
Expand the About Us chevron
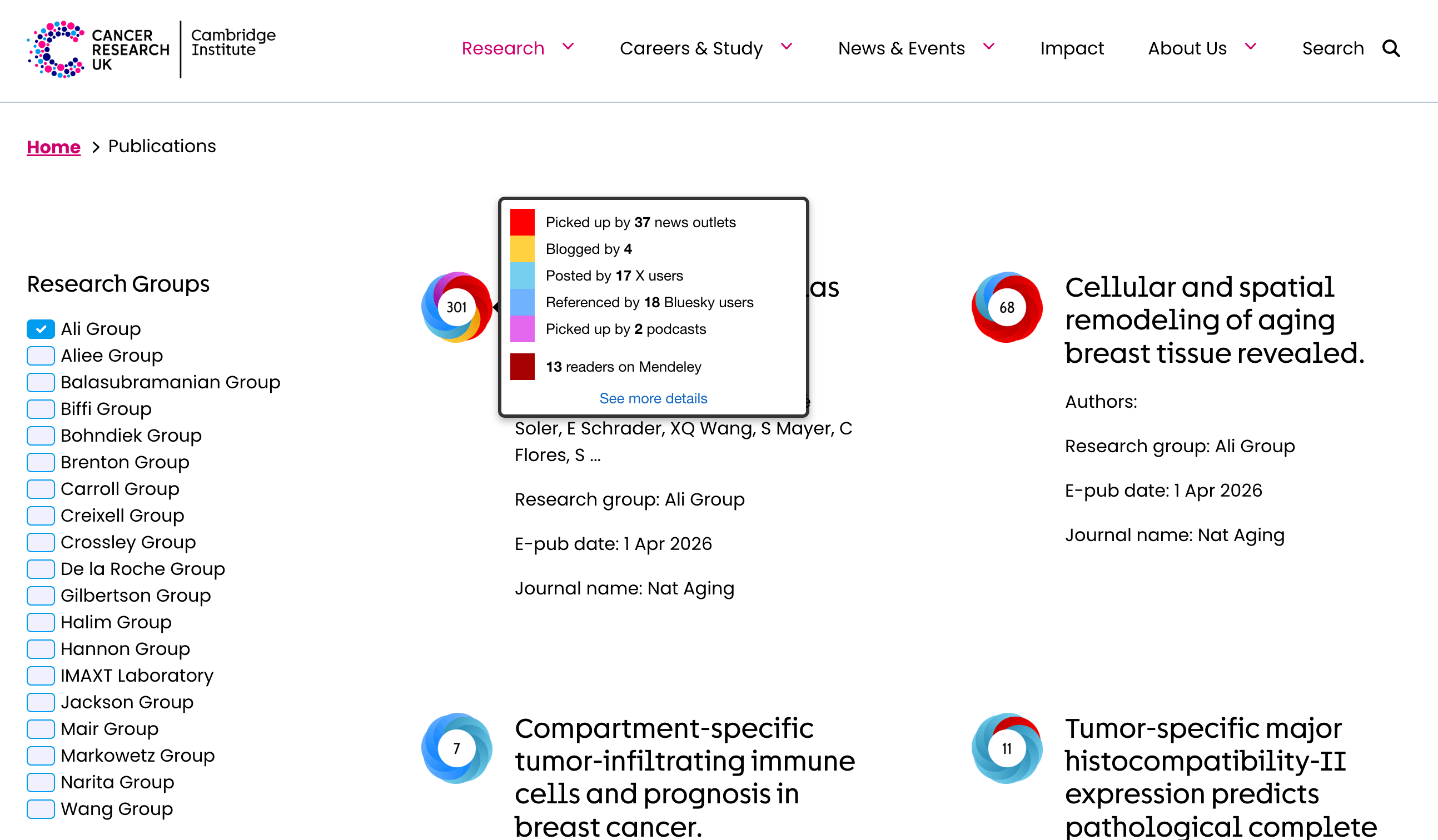(1250, 46)
